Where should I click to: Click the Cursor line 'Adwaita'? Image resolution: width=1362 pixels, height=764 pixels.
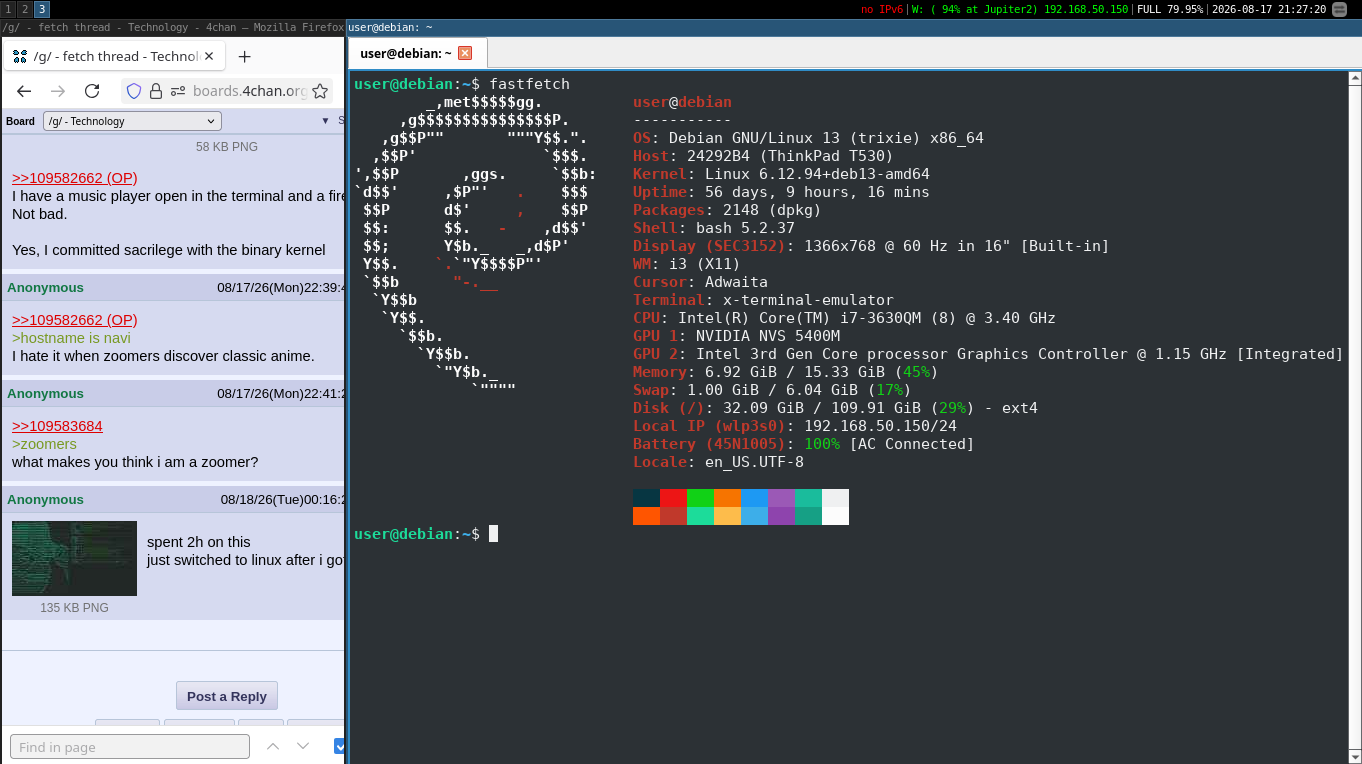click(x=700, y=282)
